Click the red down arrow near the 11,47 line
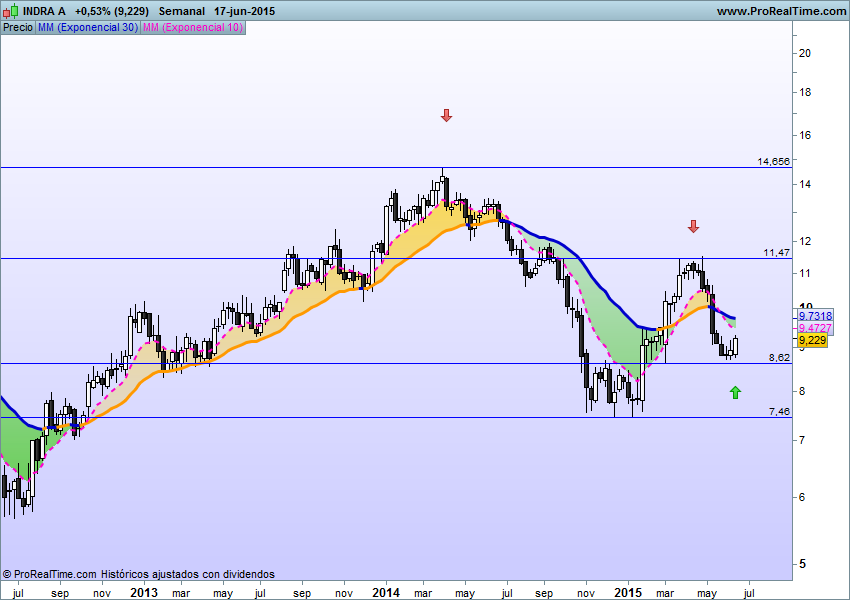Screen dimensions: 850x600 (693, 227)
